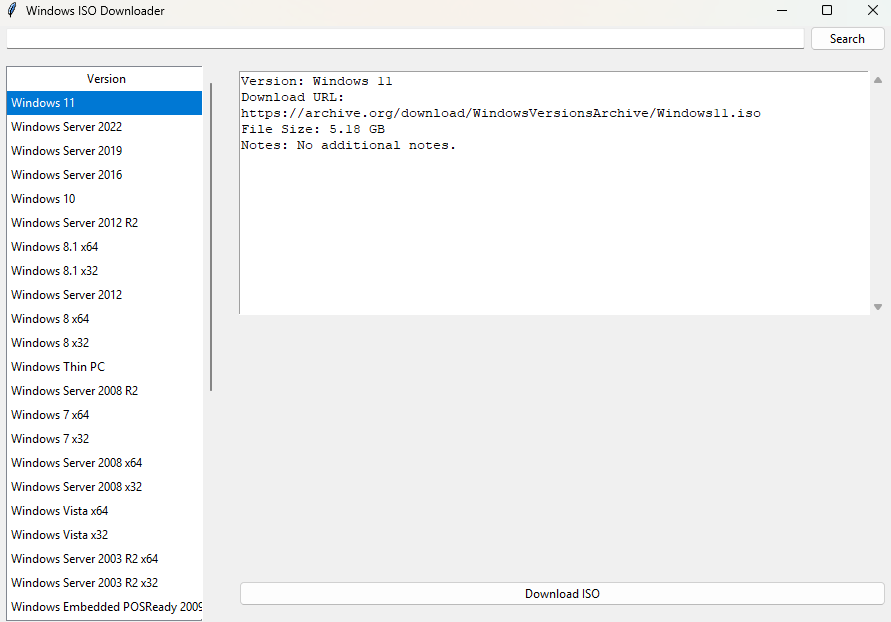Highlight Windows Vista x64 row
The width and height of the screenshot is (891, 622).
point(105,511)
